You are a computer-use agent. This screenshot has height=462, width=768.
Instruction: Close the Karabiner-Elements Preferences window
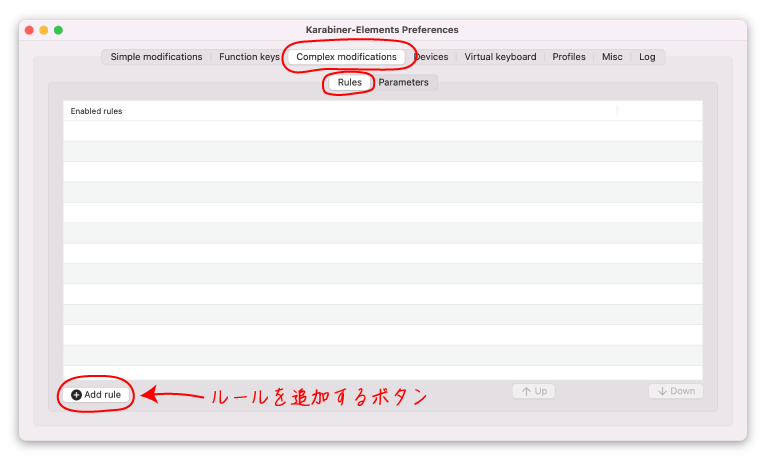tap(29, 30)
